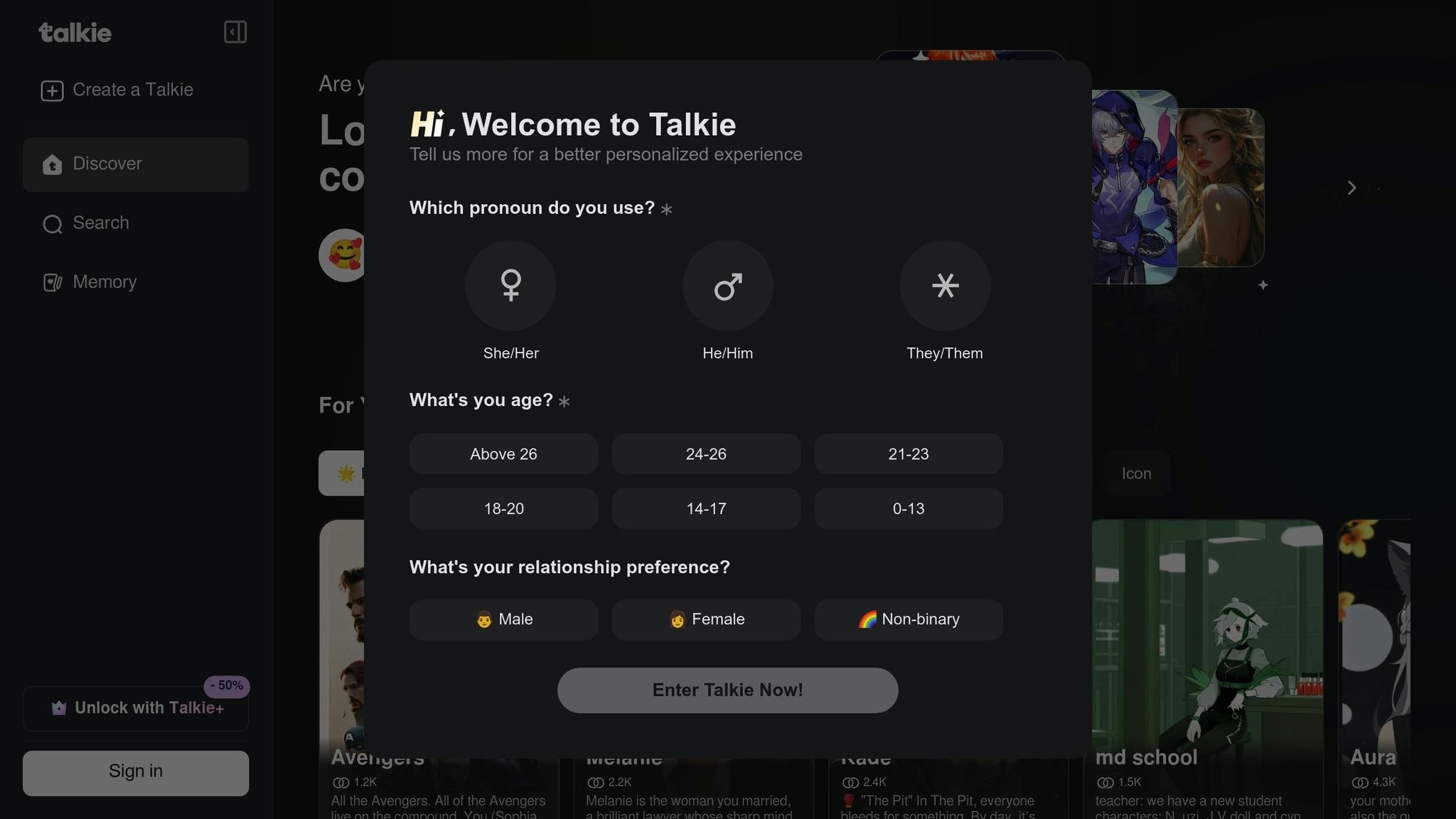Choose the 21-23 age option
This screenshot has width=1456, height=819.
point(909,454)
